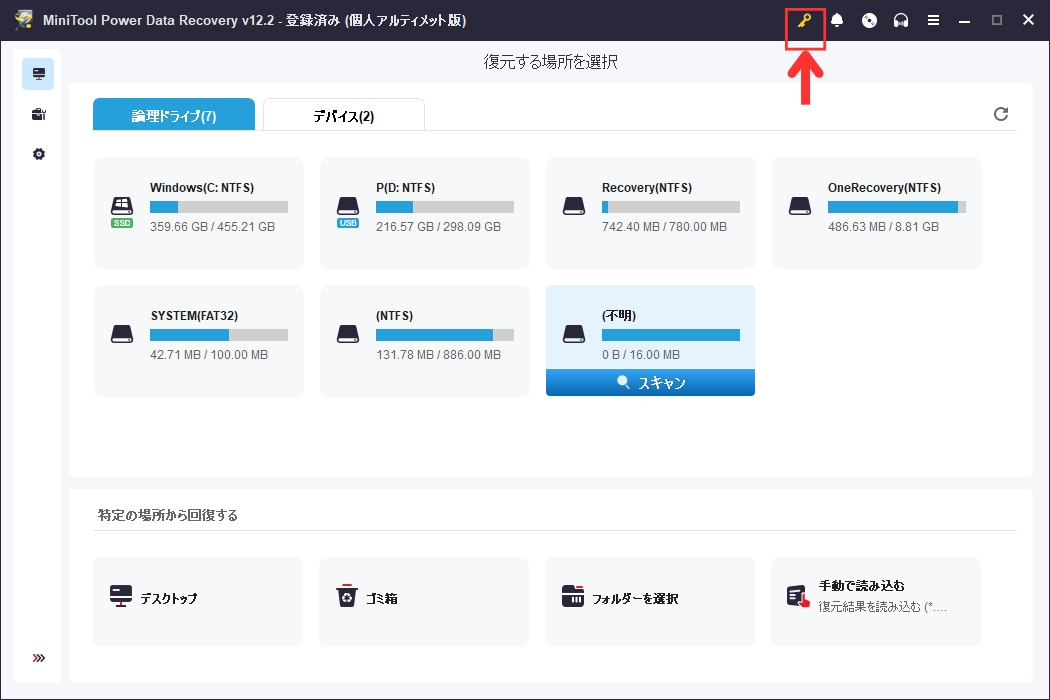Image resolution: width=1050 pixels, height=700 pixels.
Task: Select the (不明) drive icon
Action: coord(574,334)
